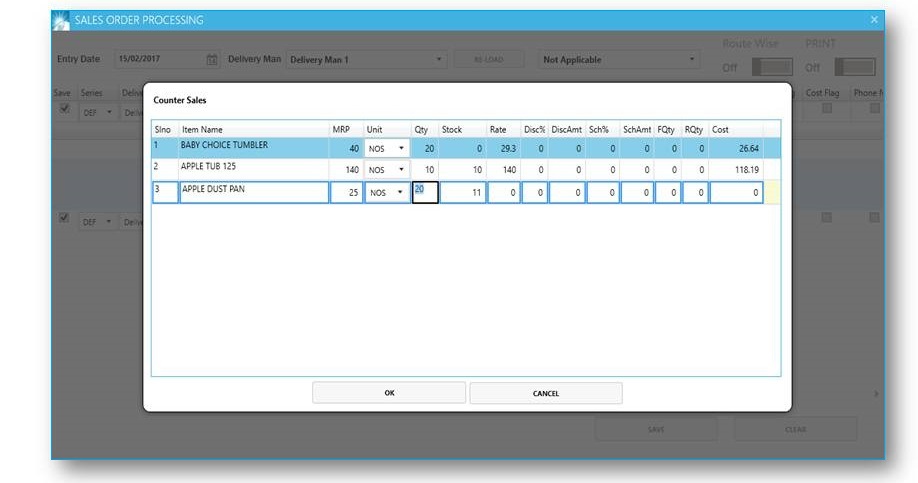Open the first row DEF series dropdown
Image resolution: width=918 pixels, height=483 pixels.
tap(109, 112)
